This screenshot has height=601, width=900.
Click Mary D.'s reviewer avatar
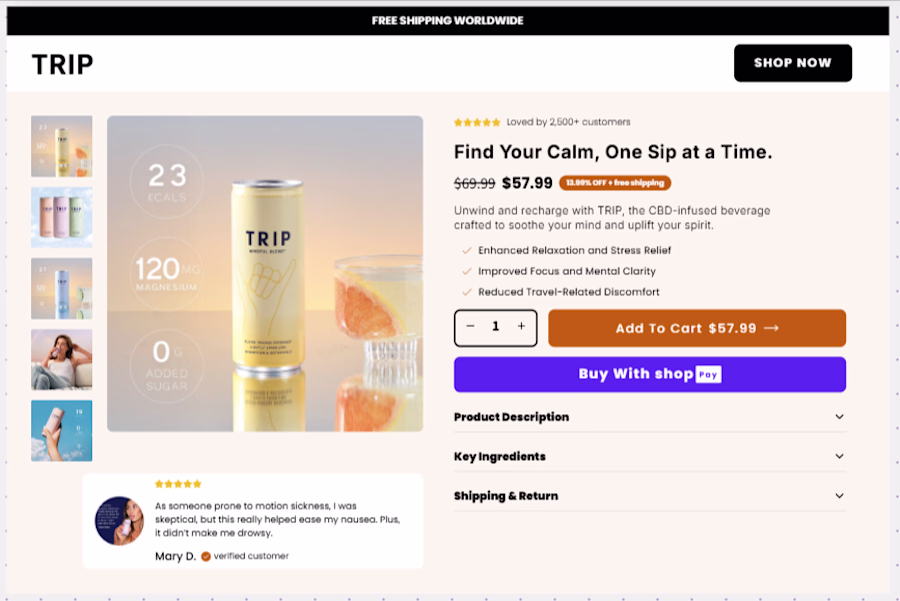119,521
